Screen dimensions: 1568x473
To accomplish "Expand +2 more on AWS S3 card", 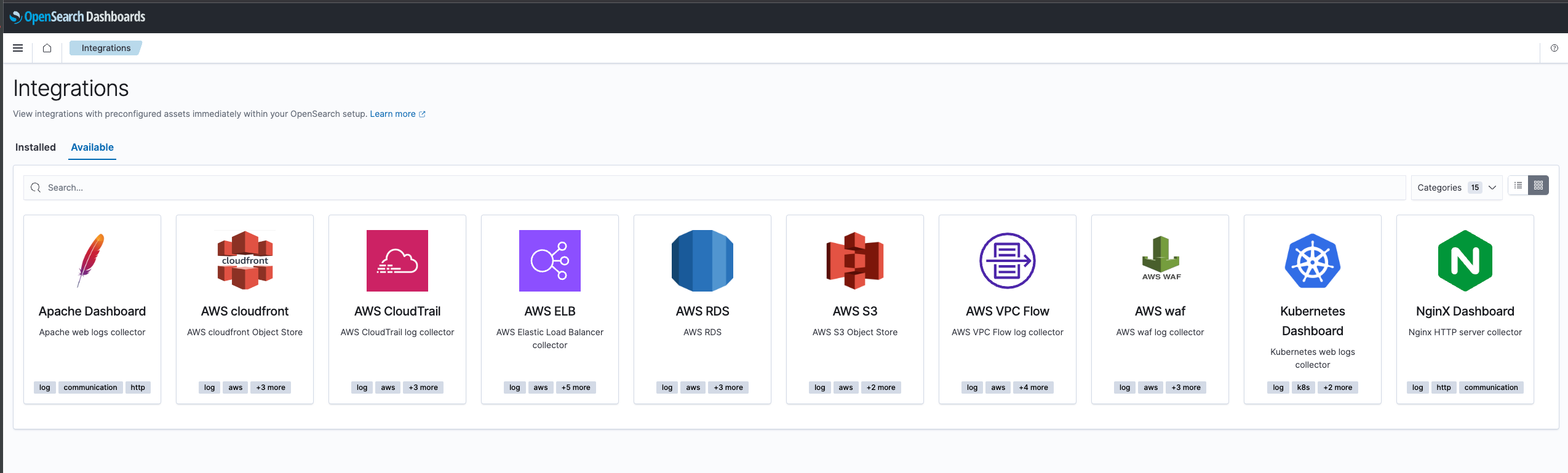I will 881,388.
